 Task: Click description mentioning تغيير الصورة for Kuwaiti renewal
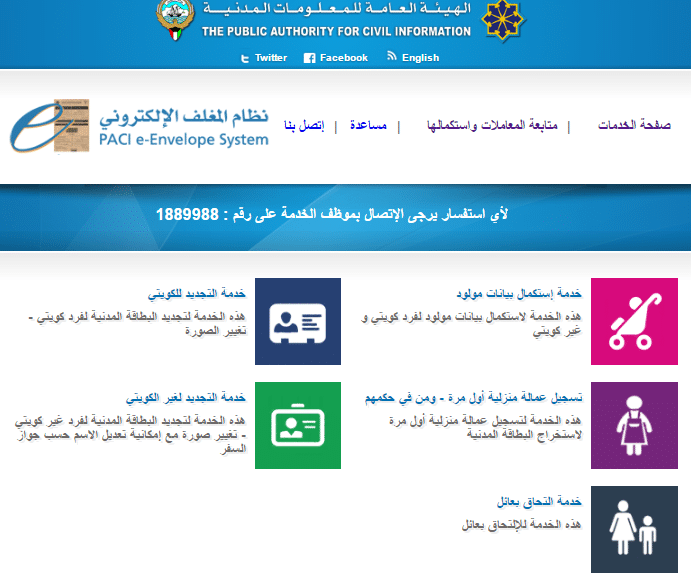point(137,323)
